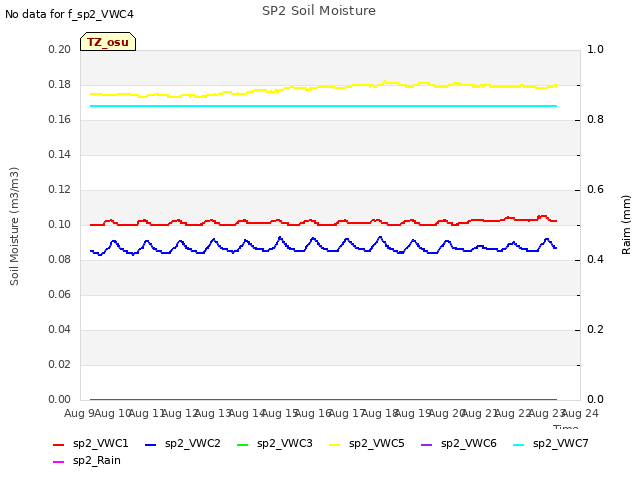Click the 0.04 left axis tick label
The height and width of the screenshot is (480, 640).
60,329
